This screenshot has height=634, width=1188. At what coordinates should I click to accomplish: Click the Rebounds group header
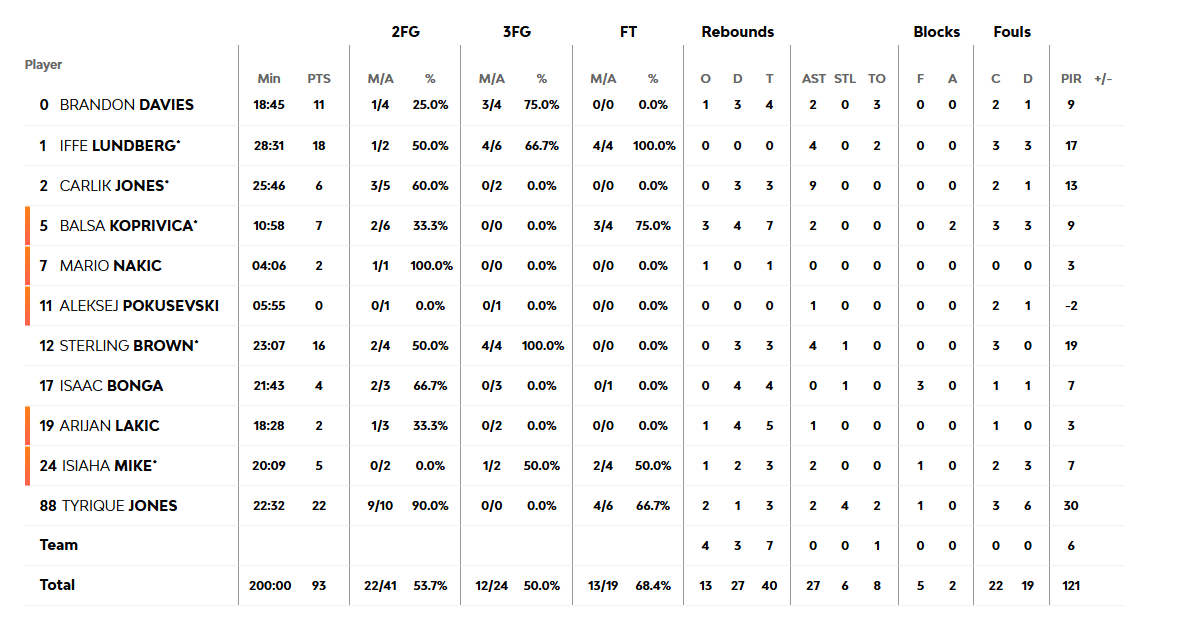click(x=737, y=32)
